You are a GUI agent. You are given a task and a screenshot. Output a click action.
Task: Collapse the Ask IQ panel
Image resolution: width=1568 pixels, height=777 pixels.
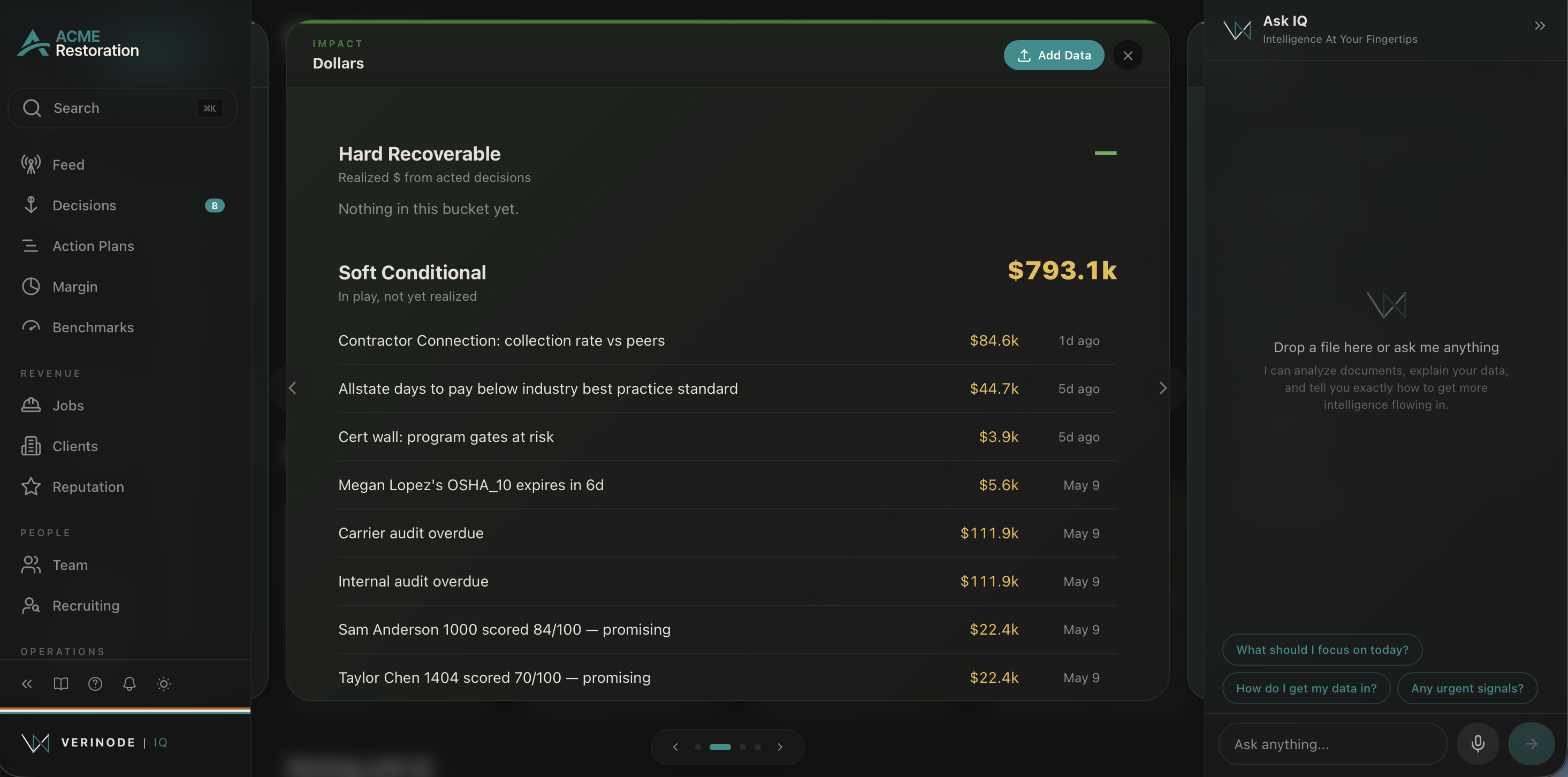point(1540,26)
